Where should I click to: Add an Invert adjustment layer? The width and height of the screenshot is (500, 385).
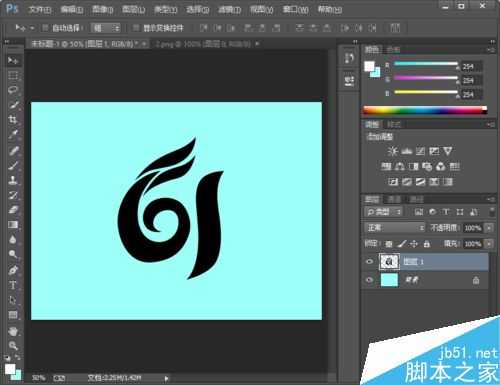pyautogui.click(x=393, y=182)
